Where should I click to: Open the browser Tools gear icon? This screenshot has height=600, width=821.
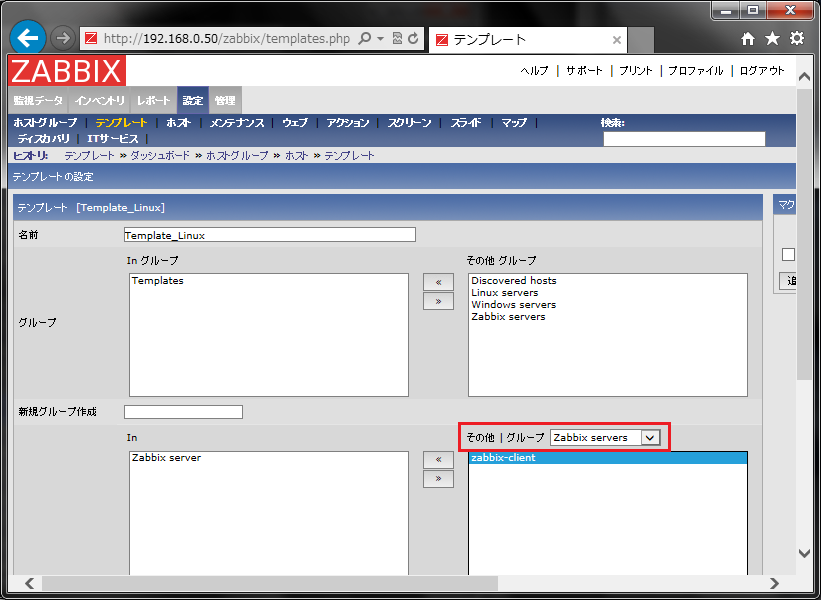(x=797, y=38)
